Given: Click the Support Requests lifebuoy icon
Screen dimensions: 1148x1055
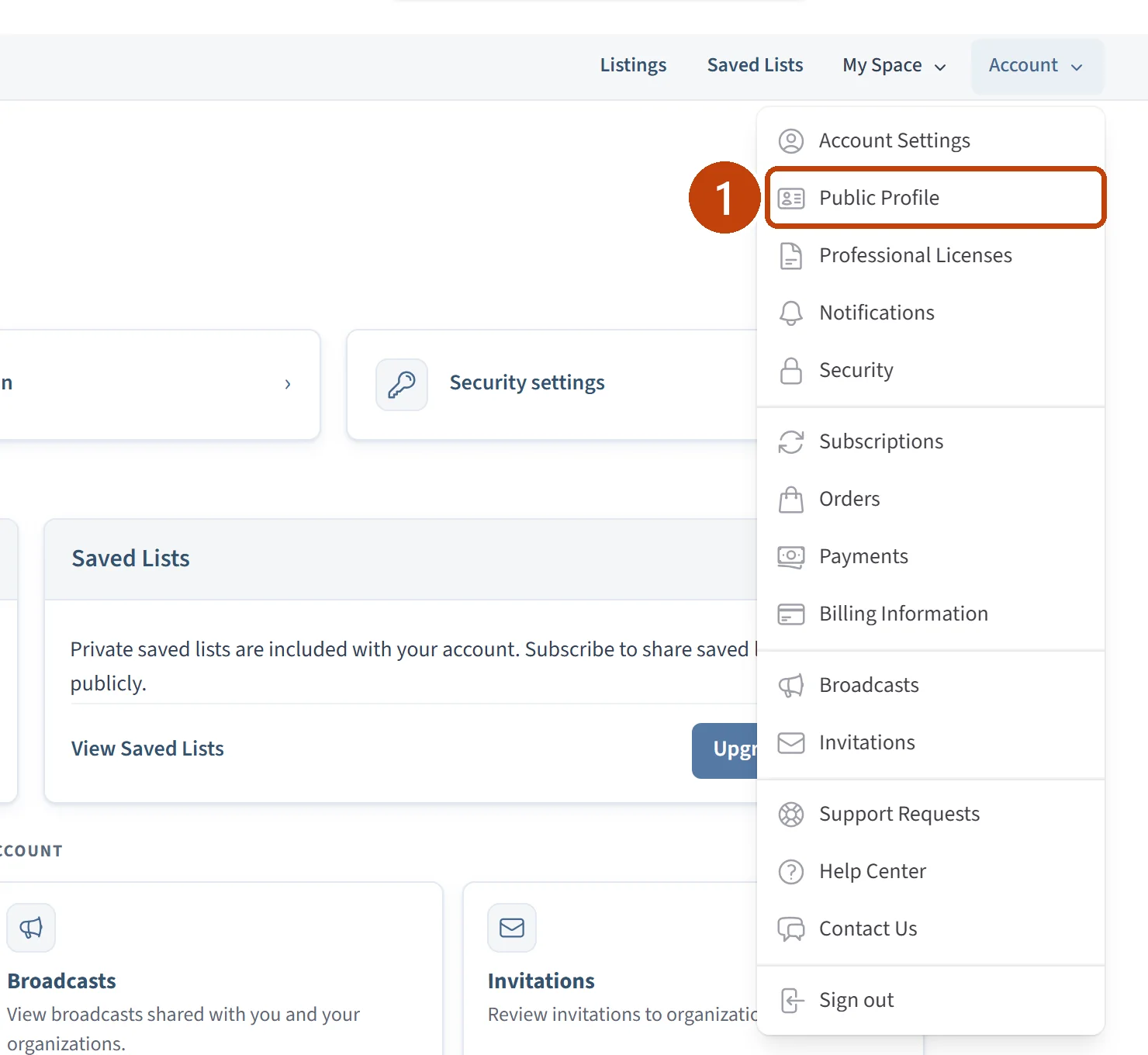Looking at the screenshot, I should tap(790, 815).
